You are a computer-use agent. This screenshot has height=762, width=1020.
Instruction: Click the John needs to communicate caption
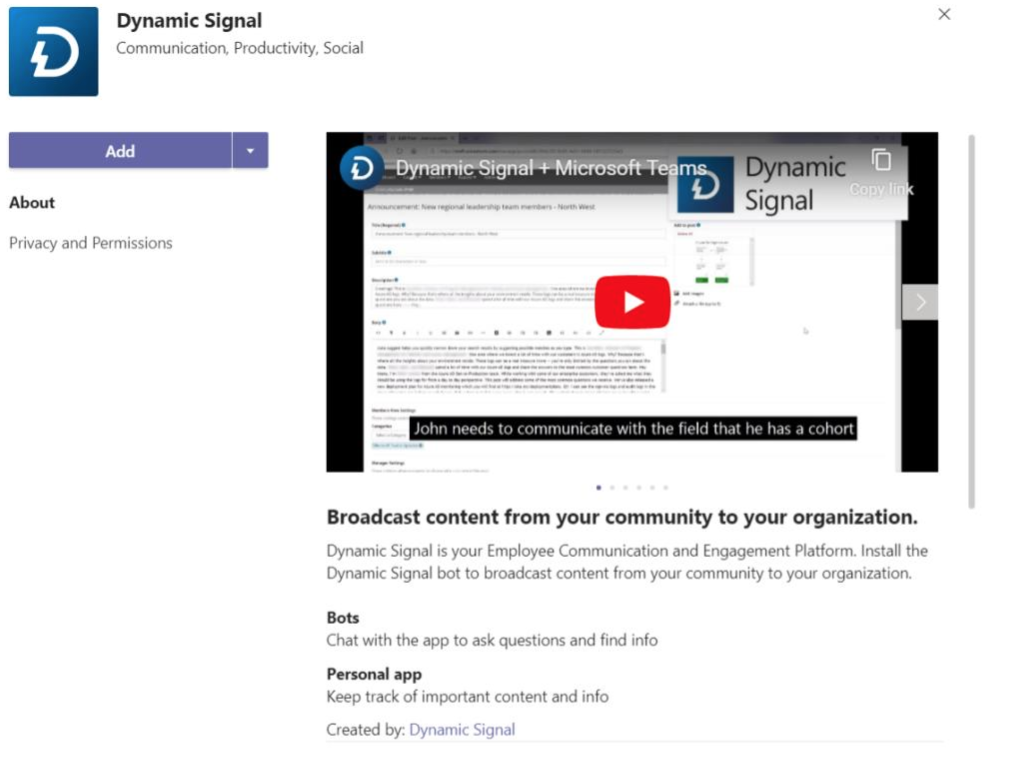point(634,429)
